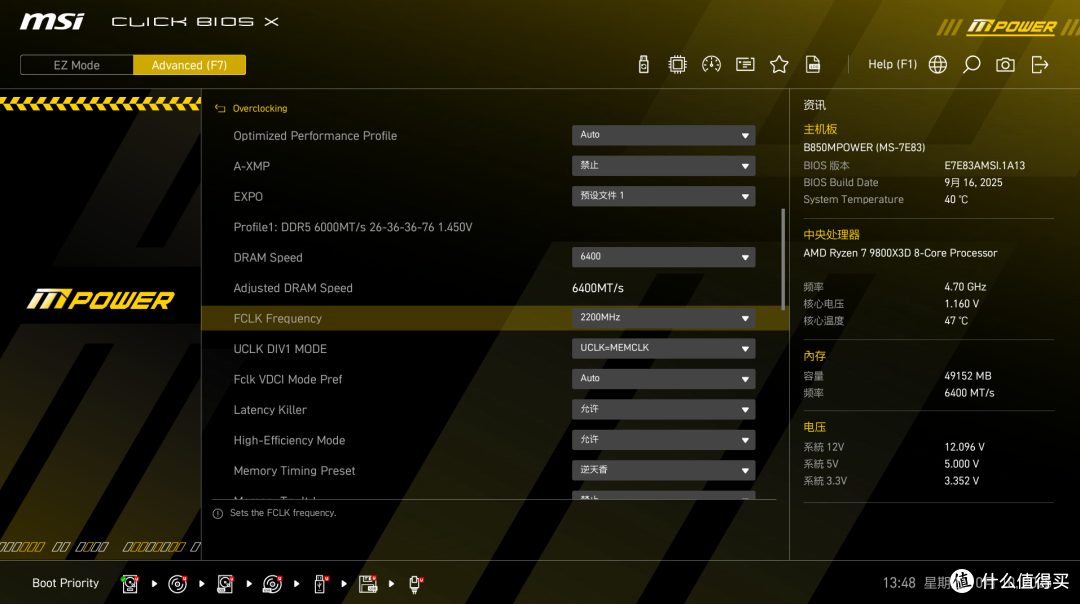Click the 12.096 V system voltage value
This screenshot has height=604, width=1080.
[x=964, y=447]
